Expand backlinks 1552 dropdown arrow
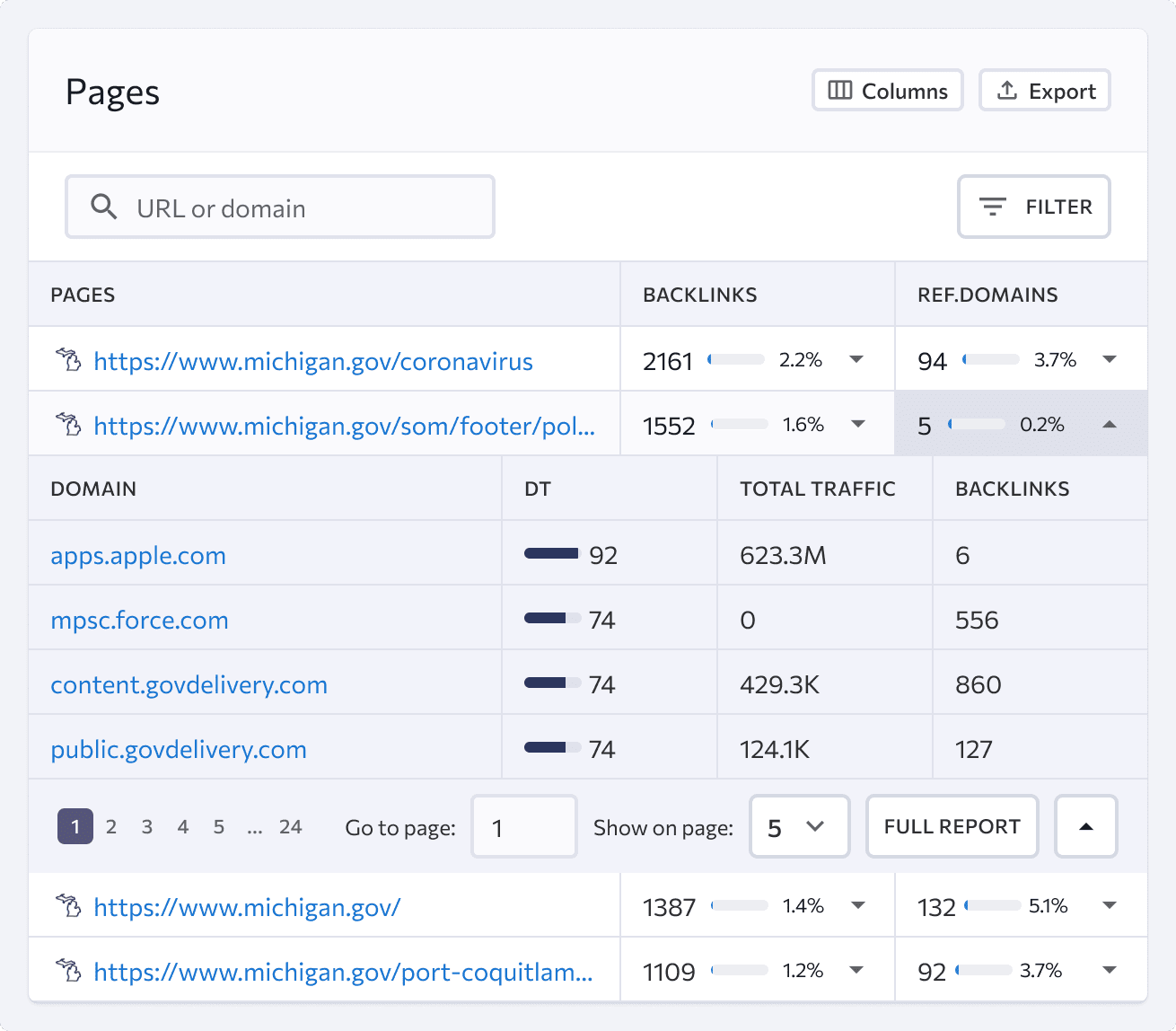 coord(858,424)
